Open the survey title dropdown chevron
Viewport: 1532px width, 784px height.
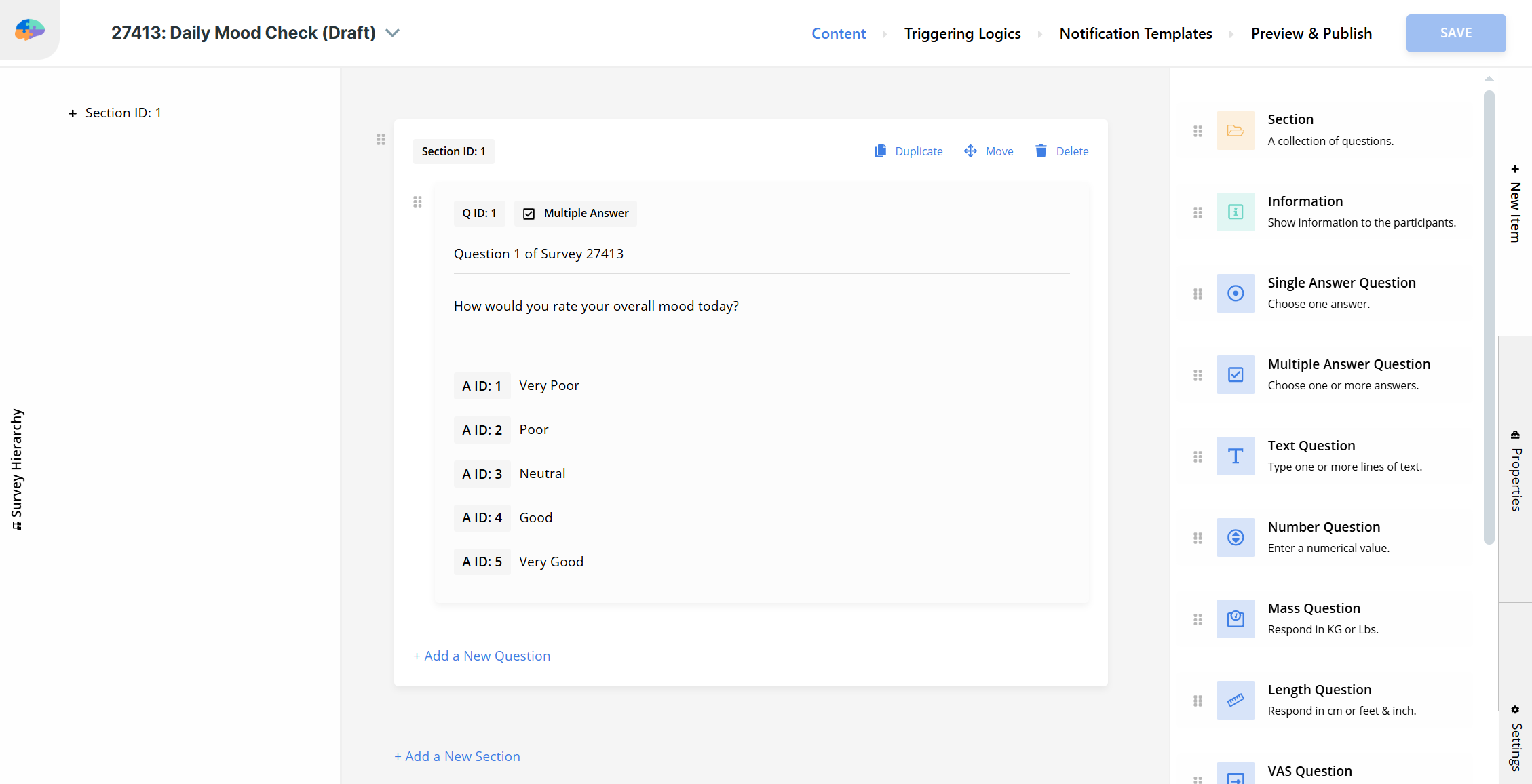[392, 33]
